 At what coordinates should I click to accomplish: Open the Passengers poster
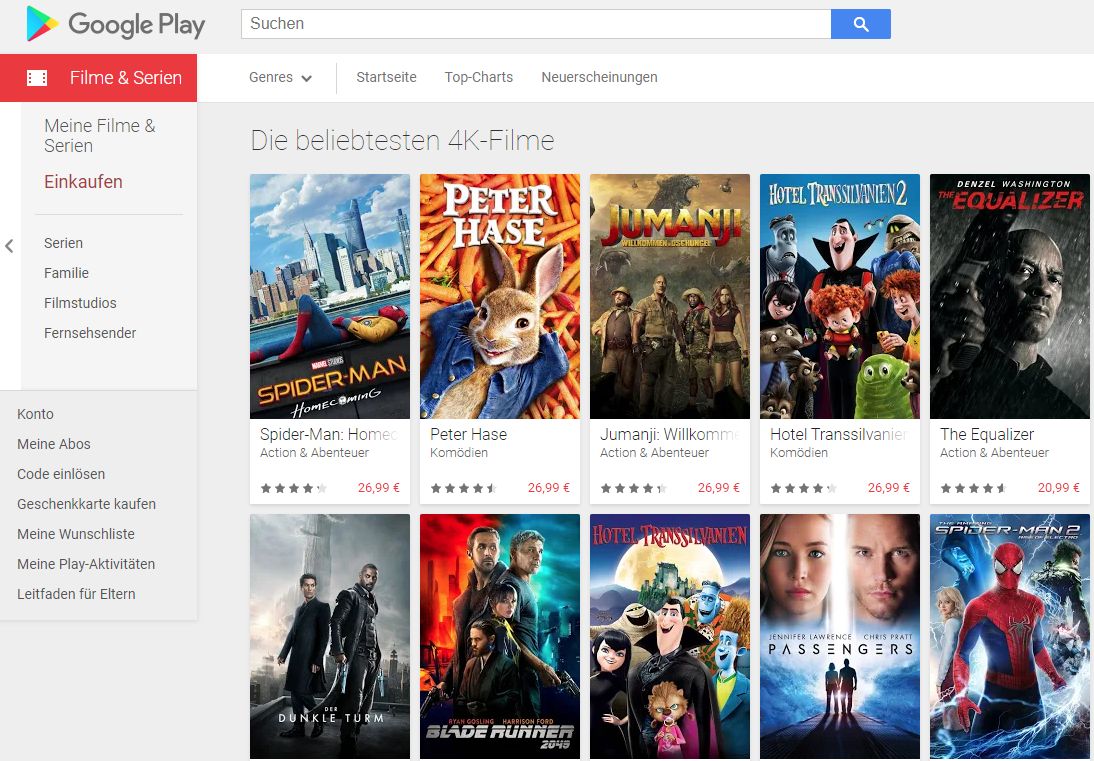840,636
